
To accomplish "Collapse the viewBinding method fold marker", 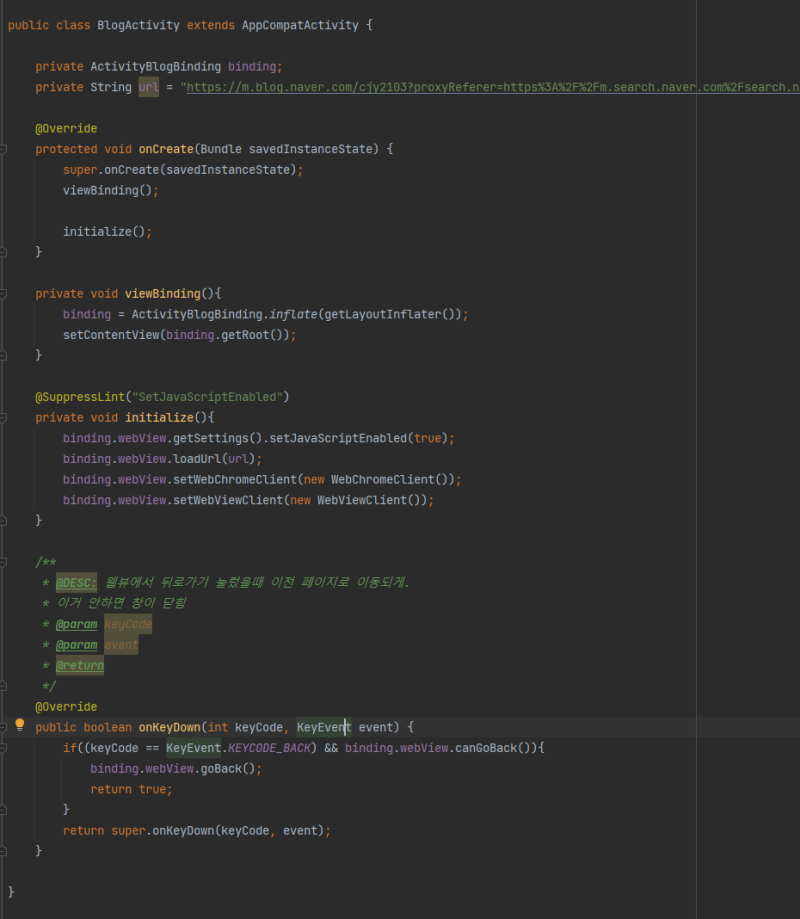I will coord(3,294).
